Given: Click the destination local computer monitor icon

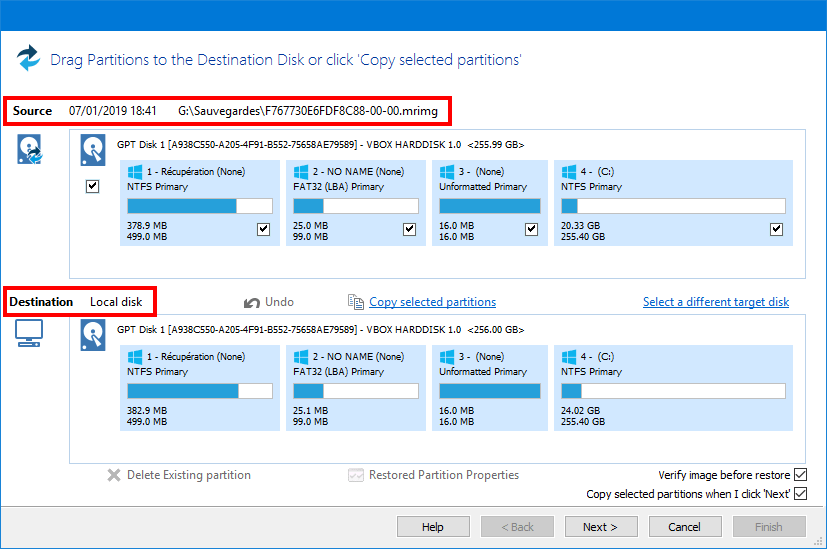Looking at the screenshot, I should 29,333.
